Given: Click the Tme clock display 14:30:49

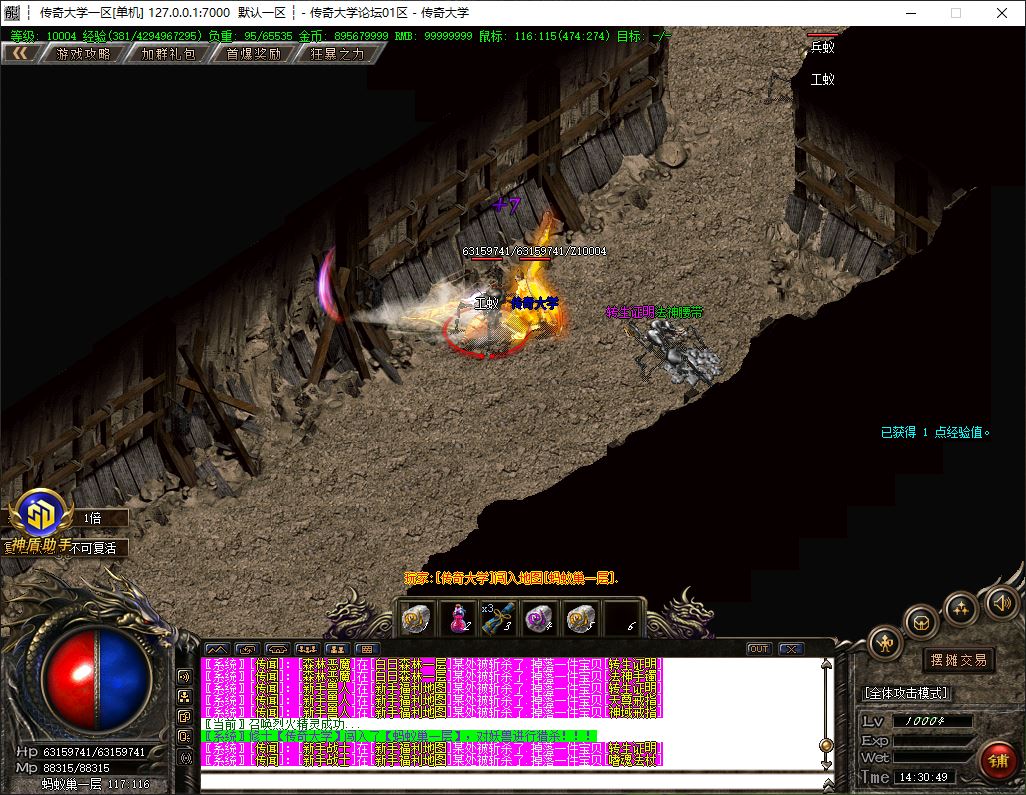Looking at the screenshot, I should 923,777.
